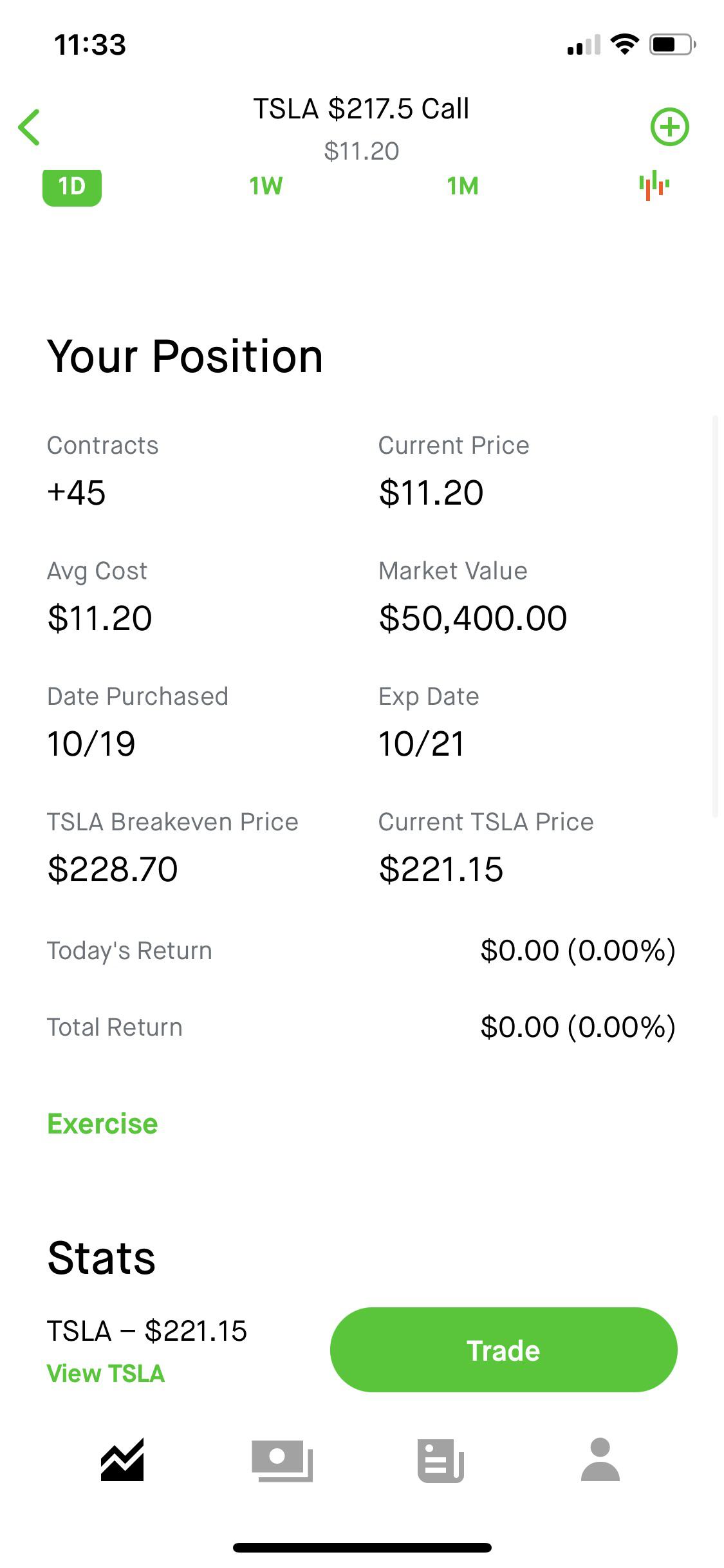Open the News feed tab icon
724x1568 pixels.
(x=441, y=1461)
